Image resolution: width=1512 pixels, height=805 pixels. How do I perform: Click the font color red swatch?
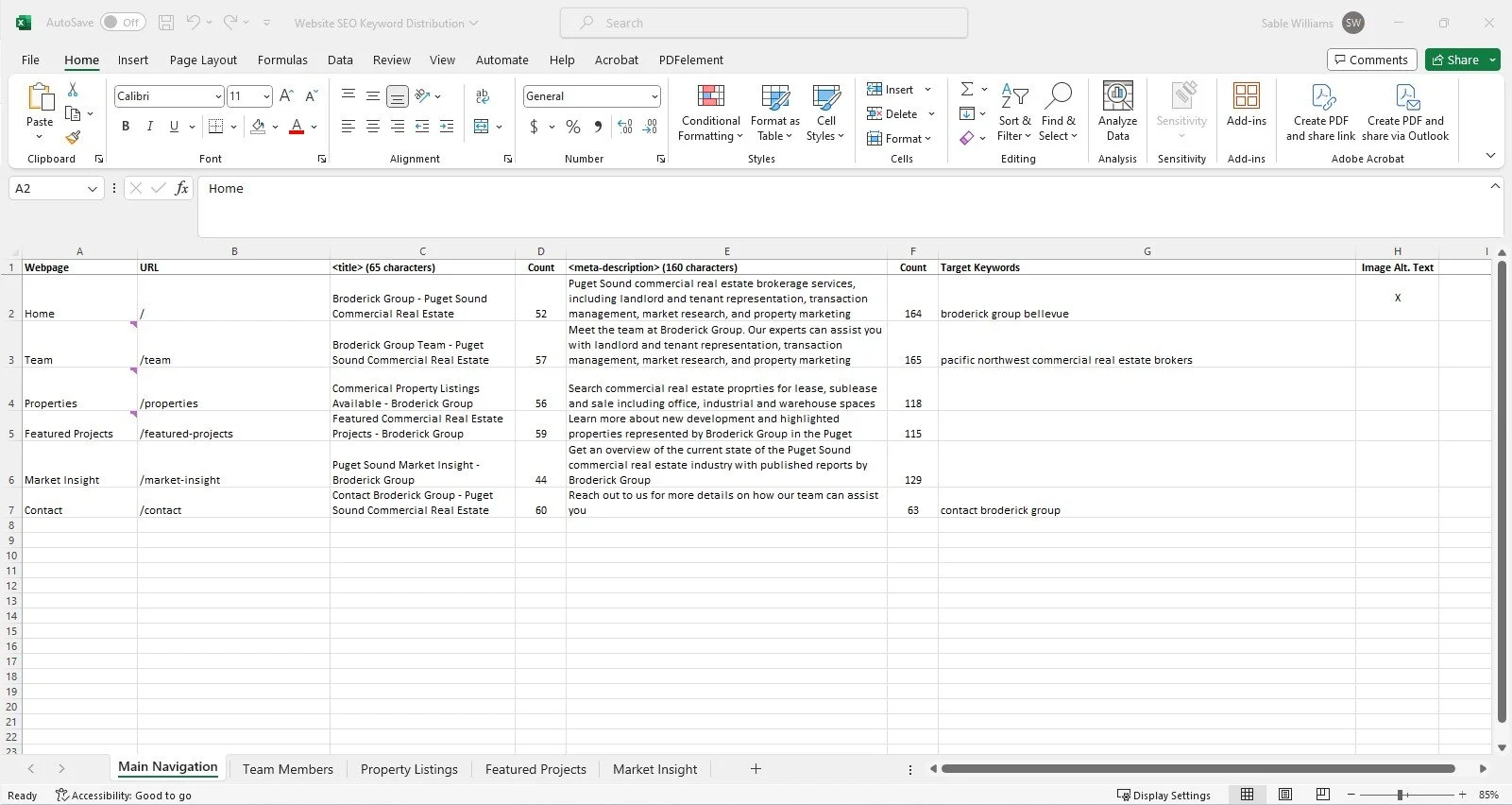coord(297,126)
